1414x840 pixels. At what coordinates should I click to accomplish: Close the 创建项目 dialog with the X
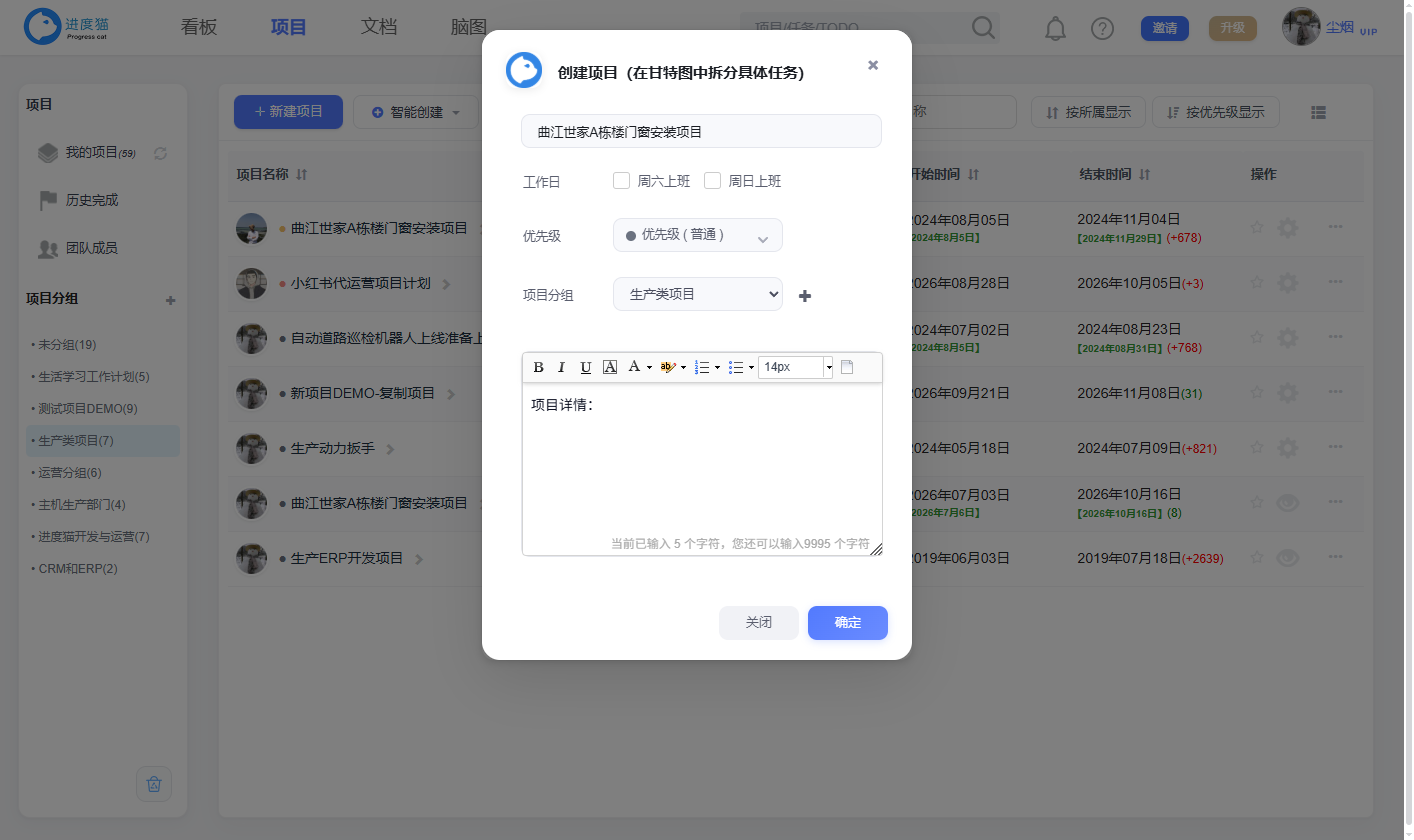point(873,65)
